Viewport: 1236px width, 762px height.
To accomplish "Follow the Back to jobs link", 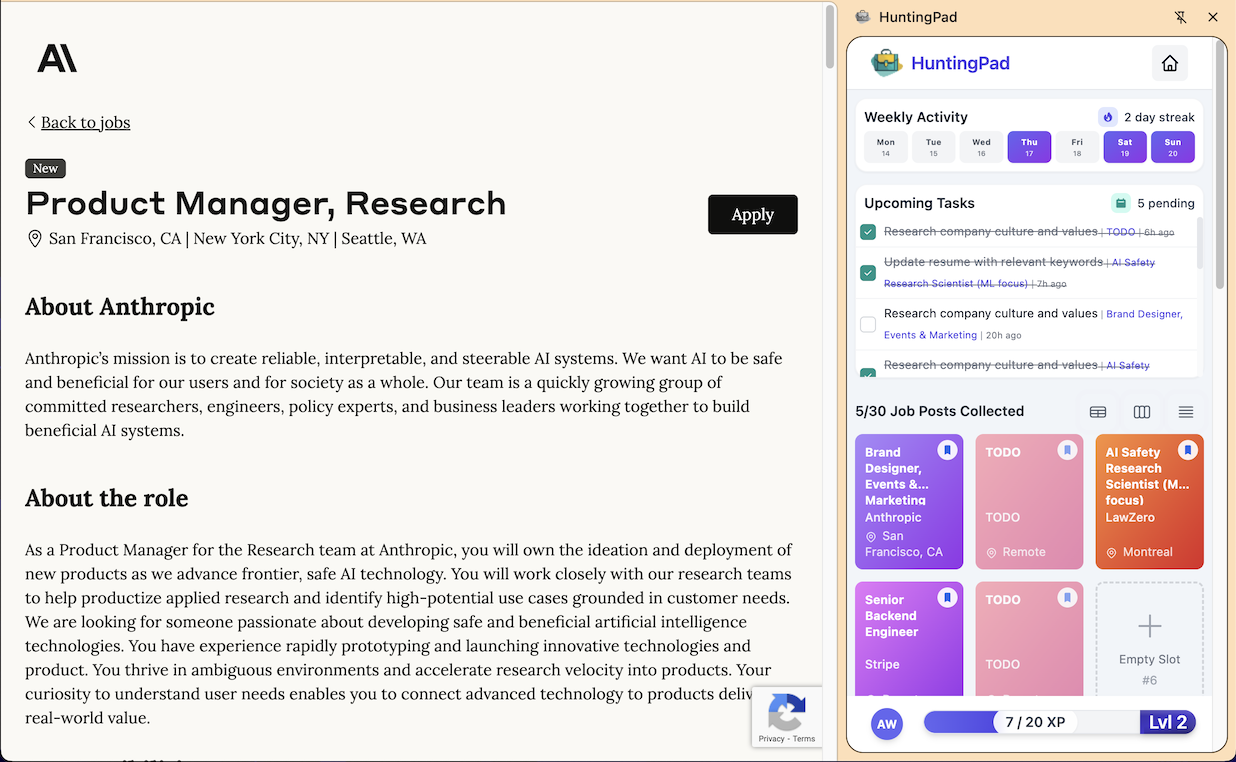I will point(86,122).
